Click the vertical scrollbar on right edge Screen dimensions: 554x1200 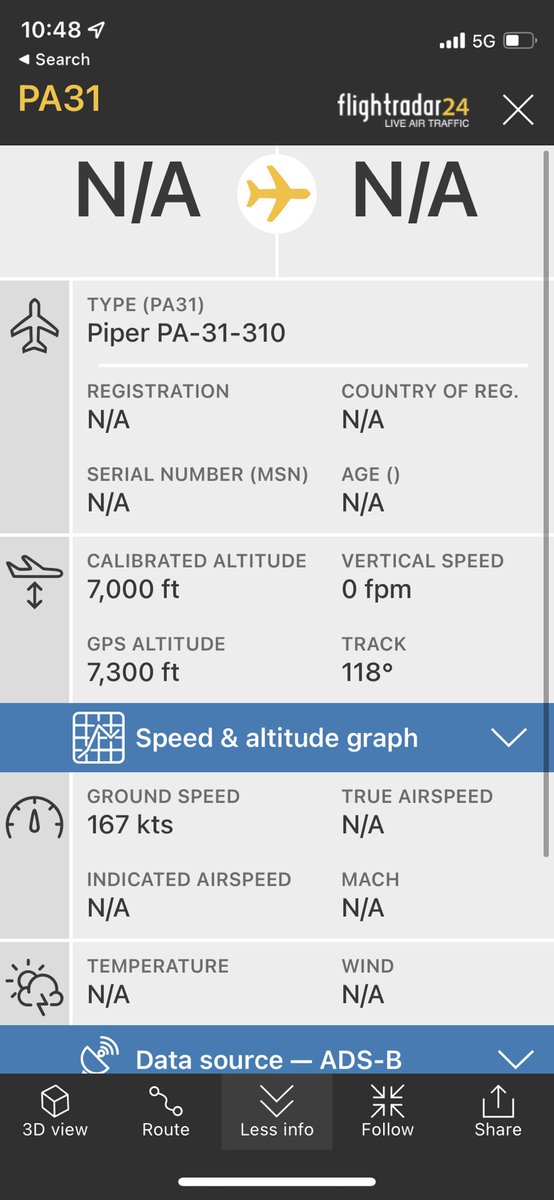coord(545,504)
